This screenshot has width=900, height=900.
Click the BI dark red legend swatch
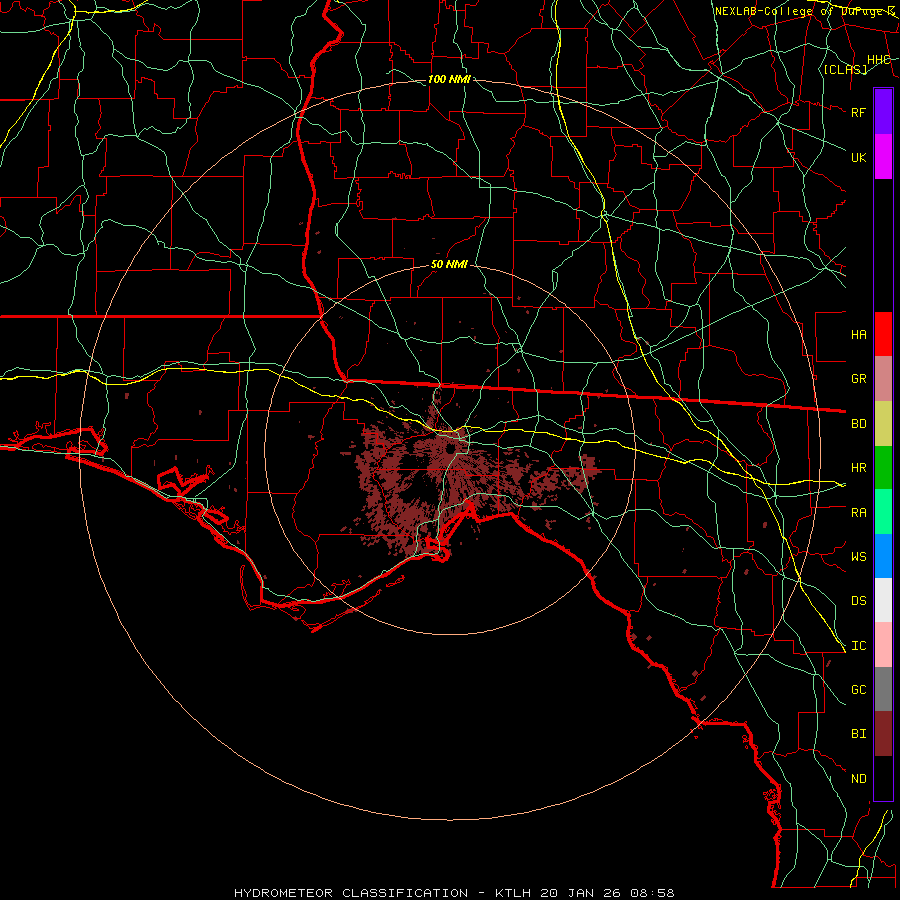click(x=883, y=734)
